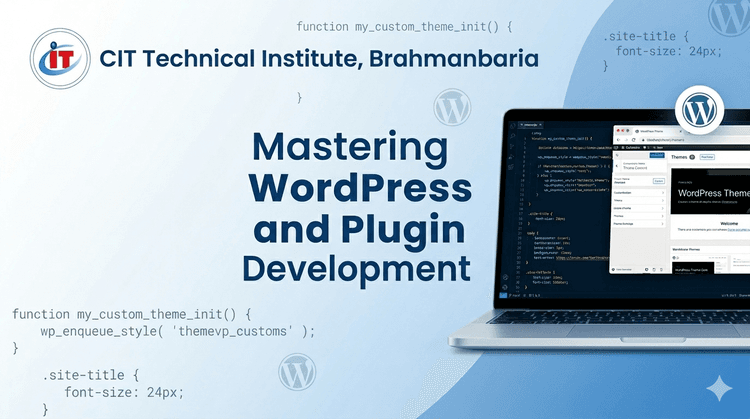The height and width of the screenshot is (419, 750).
Task: Click the blue publish button in customizer panel
Action: click(657, 155)
